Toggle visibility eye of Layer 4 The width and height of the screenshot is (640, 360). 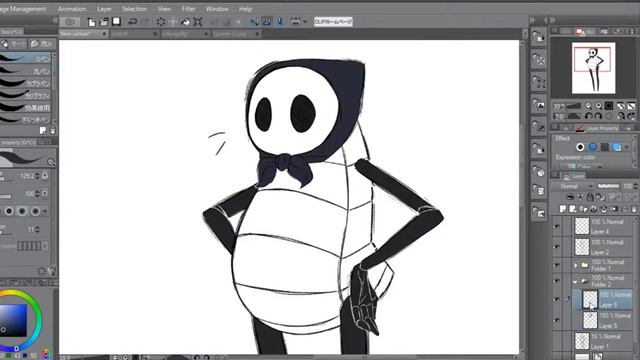(557, 226)
